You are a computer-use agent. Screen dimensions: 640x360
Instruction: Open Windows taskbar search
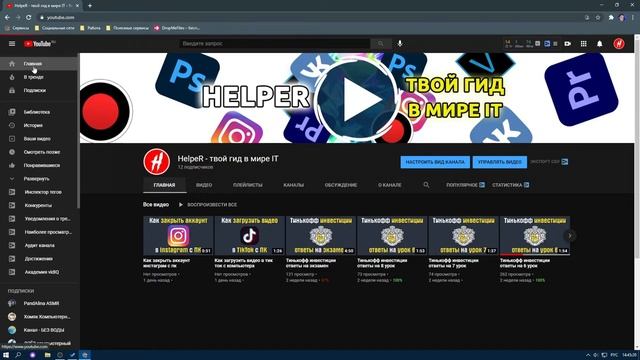click(18, 355)
